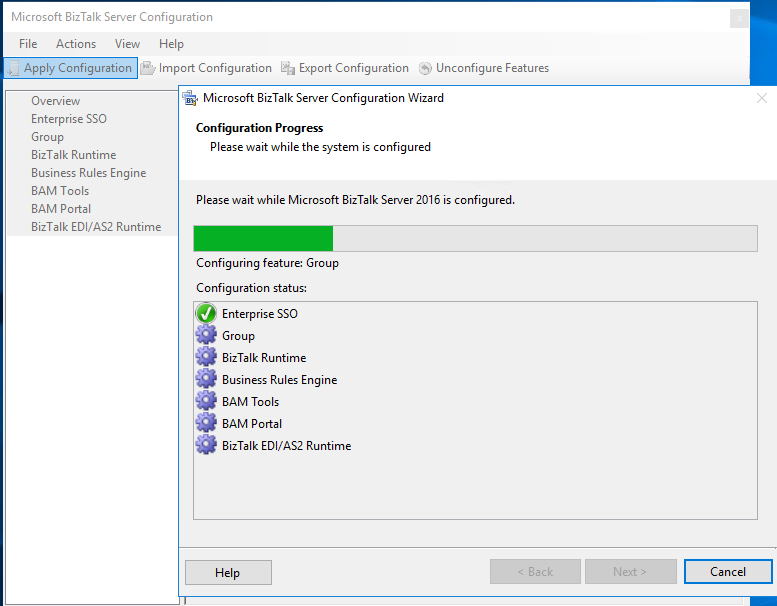Select Business Rules Engine in left pane

tap(89, 173)
